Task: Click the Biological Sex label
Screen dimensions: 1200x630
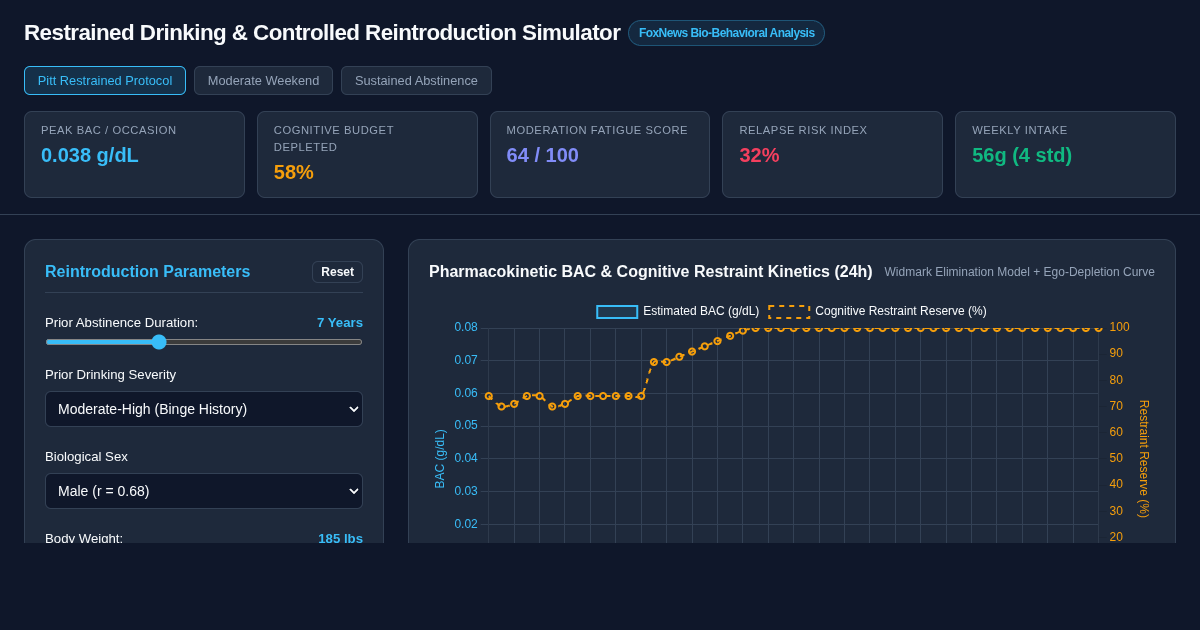Action: [86, 456]
